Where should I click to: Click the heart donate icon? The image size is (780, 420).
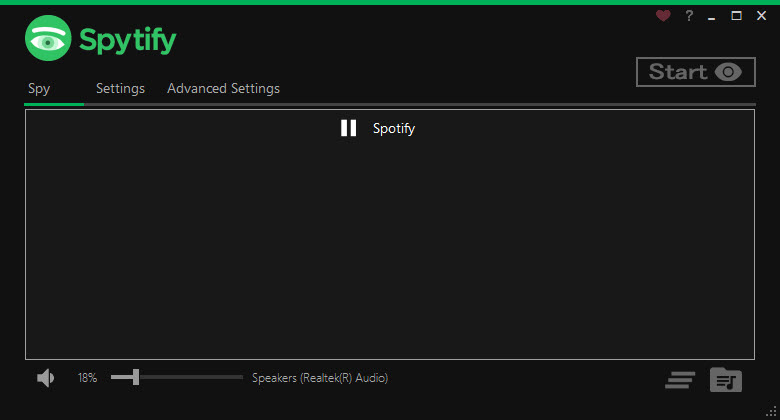[663, 16]
